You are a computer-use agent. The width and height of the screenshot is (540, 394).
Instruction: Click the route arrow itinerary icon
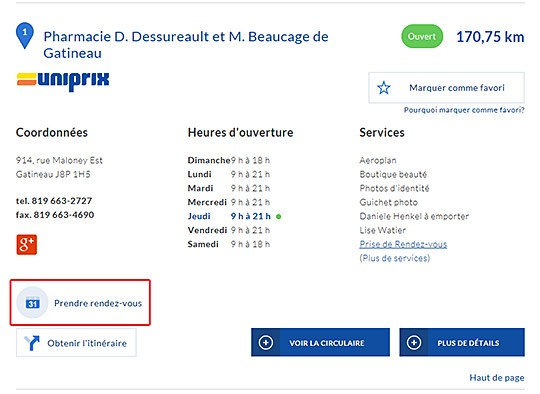click(32, 343)
